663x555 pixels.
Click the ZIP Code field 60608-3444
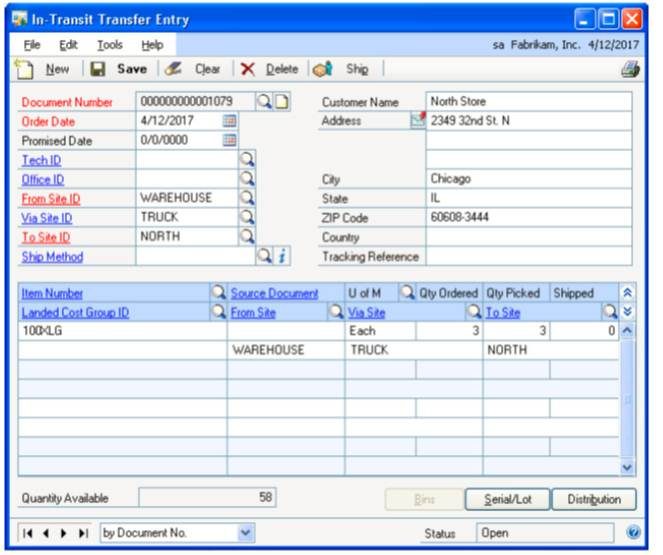[529, 217]
